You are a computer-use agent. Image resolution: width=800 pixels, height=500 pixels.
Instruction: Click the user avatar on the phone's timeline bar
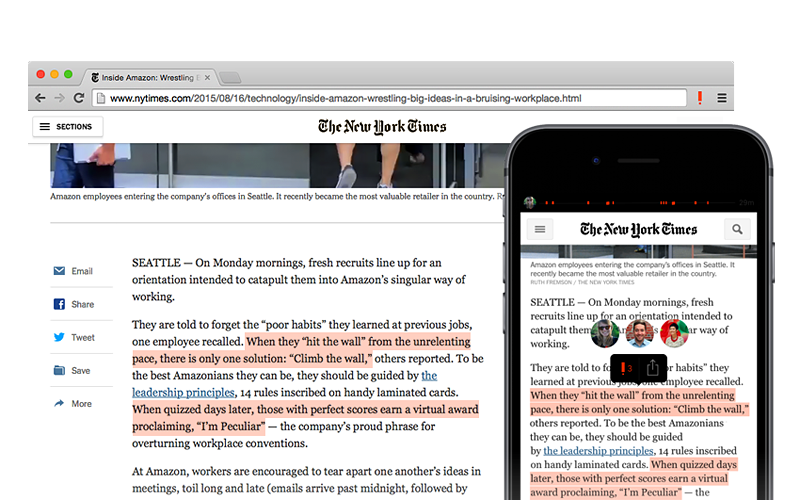pos(530,203)
